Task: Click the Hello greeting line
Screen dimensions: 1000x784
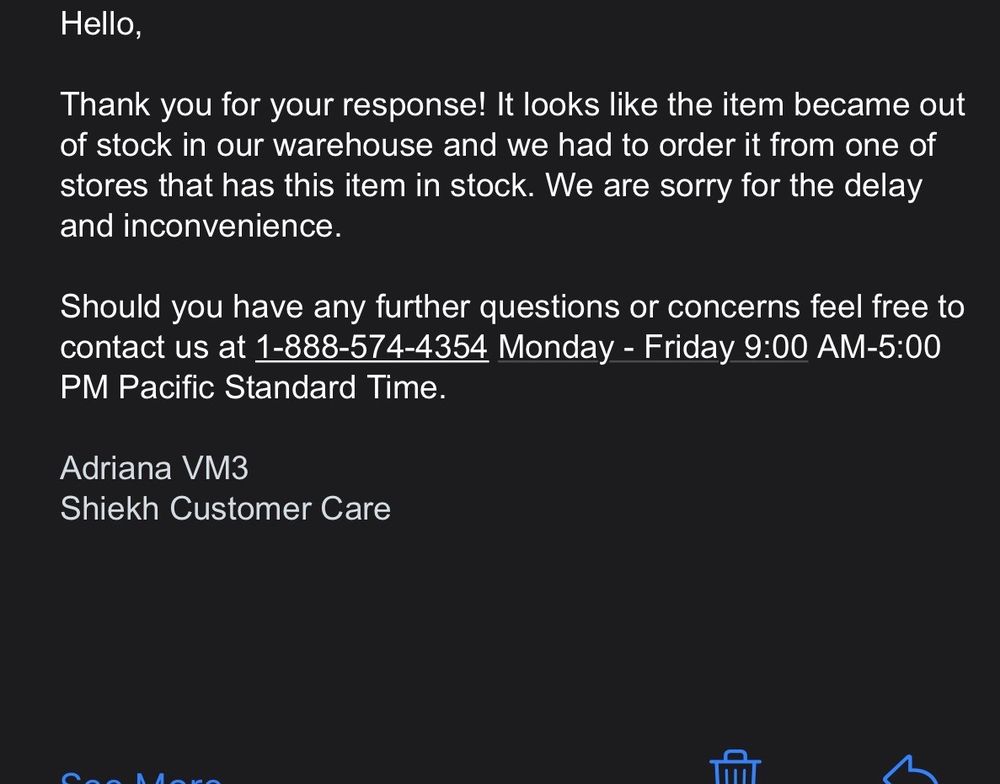Action: [x=101, y=24]
